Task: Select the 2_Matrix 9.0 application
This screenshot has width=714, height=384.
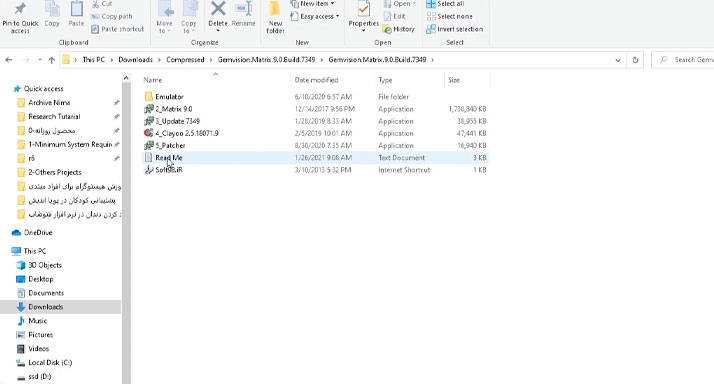Action: (173, 109)
